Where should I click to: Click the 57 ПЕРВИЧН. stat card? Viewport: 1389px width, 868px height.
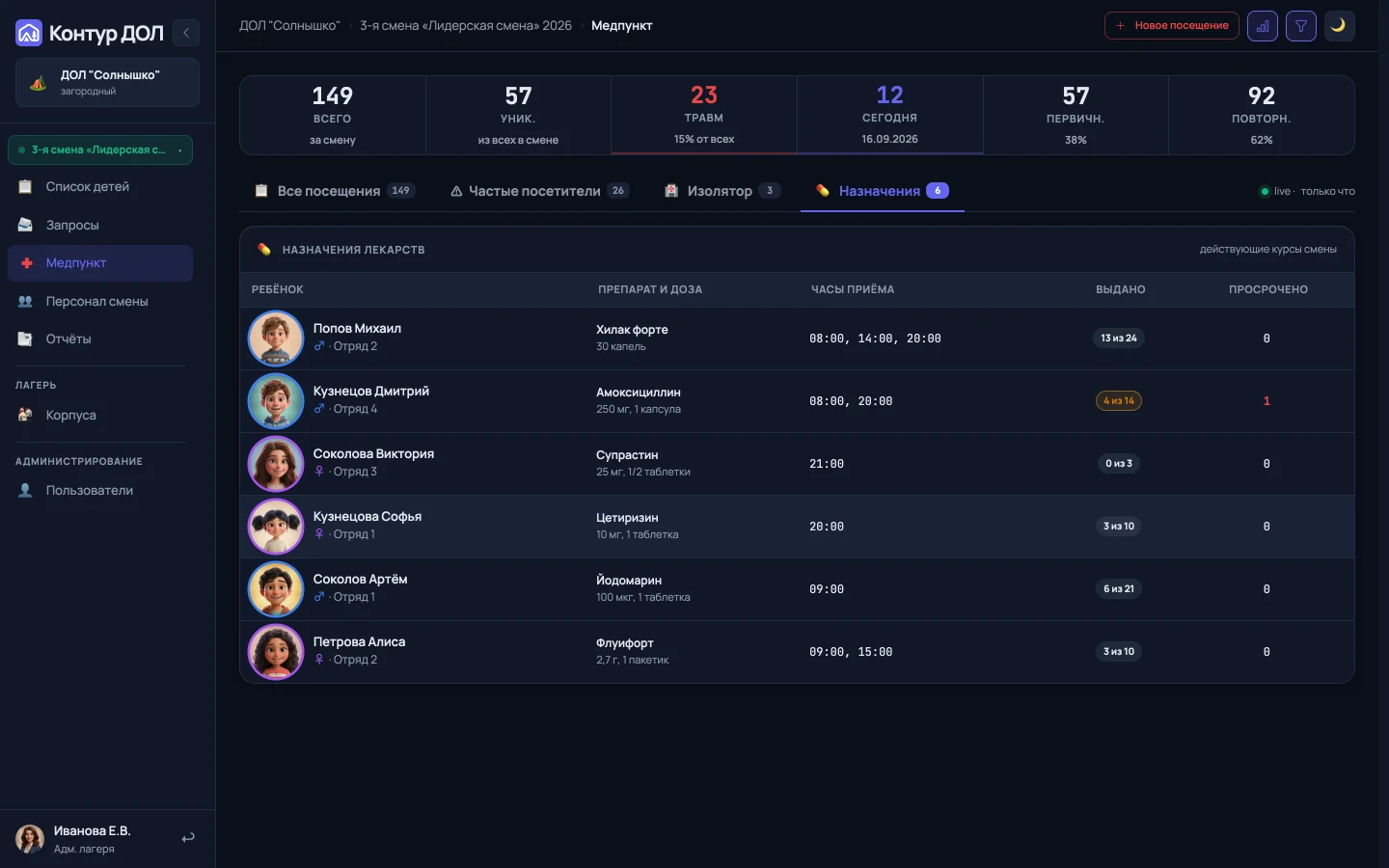[1076, 116]
